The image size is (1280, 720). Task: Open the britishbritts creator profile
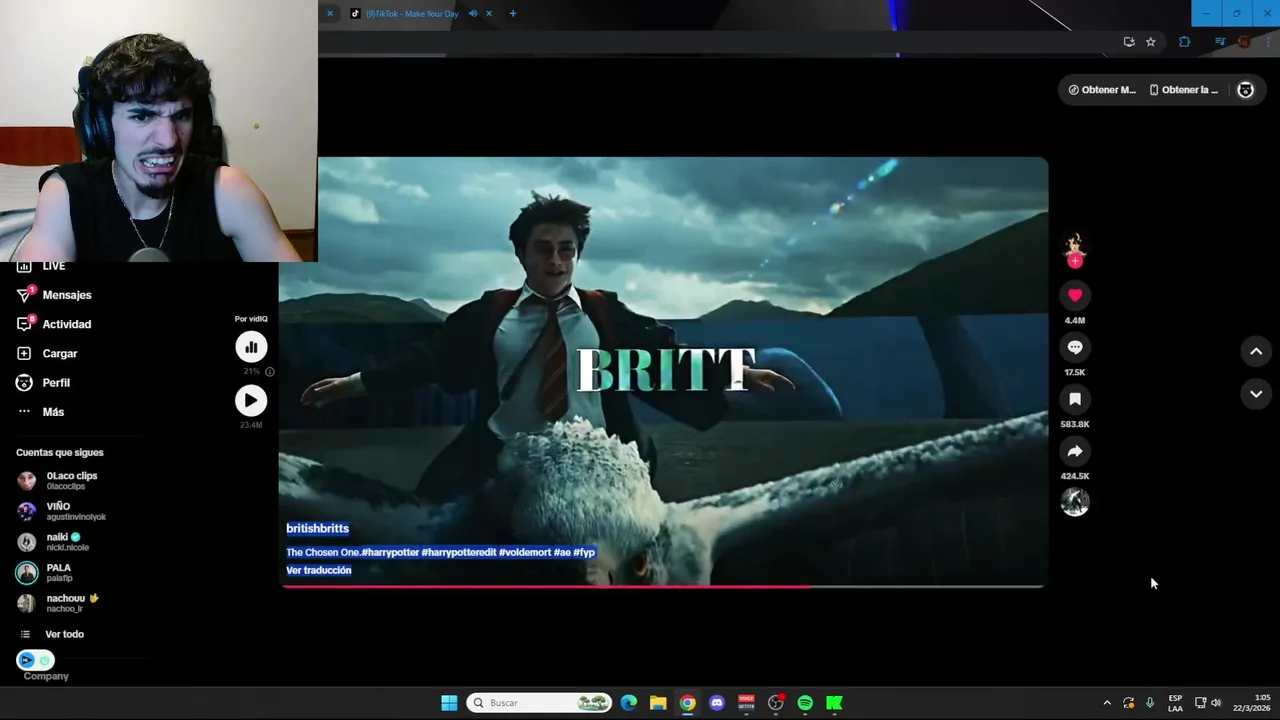(317, 528)
